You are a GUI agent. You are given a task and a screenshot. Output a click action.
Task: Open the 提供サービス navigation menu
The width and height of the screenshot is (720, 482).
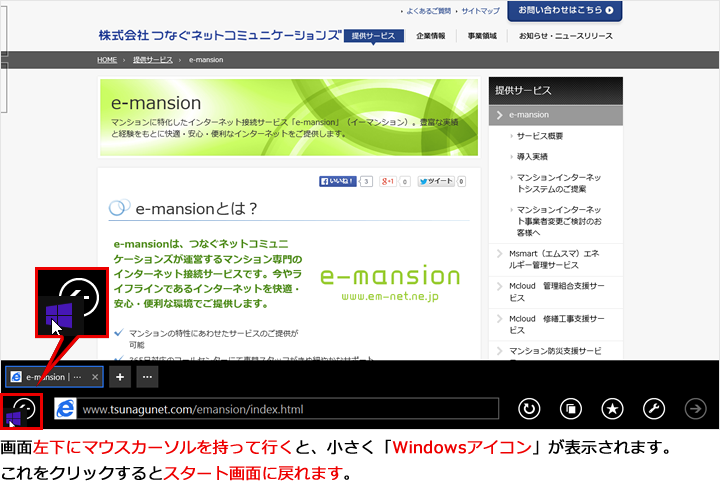[373, 36]
